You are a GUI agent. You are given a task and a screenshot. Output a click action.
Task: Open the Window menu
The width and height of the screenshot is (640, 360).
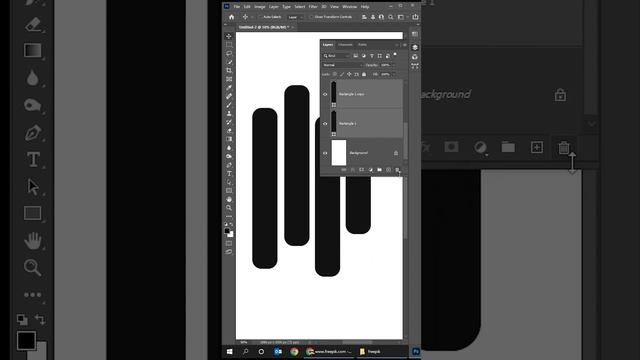[349, 7]
